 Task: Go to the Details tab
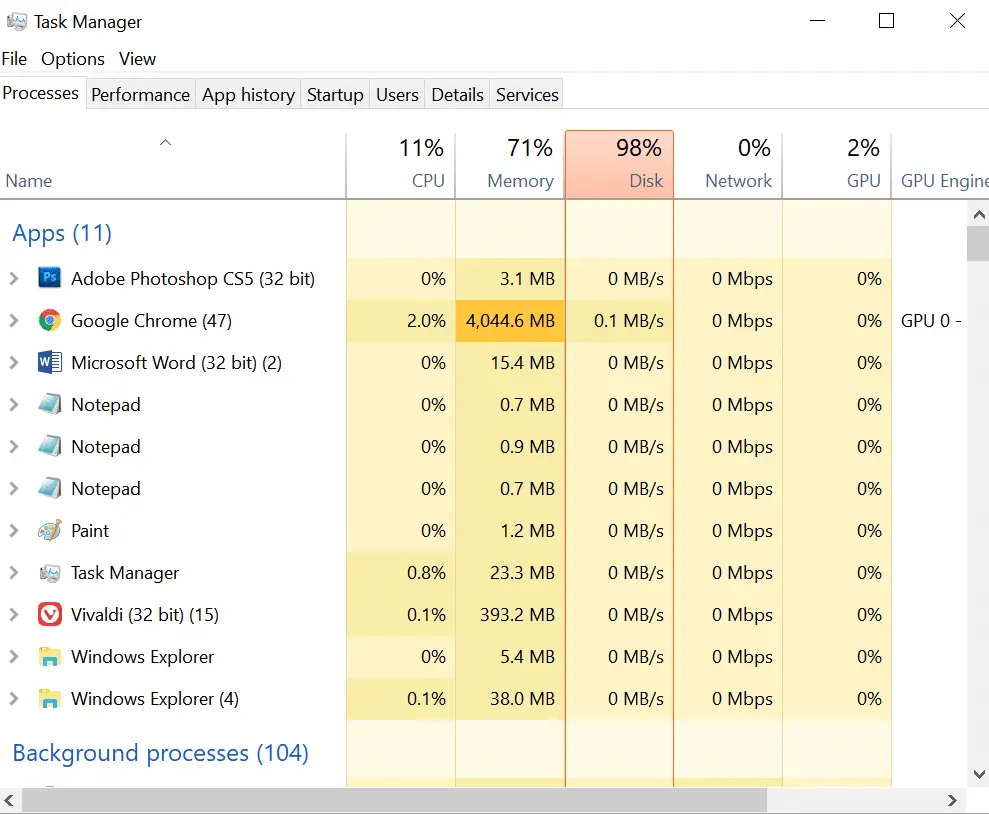457,95
